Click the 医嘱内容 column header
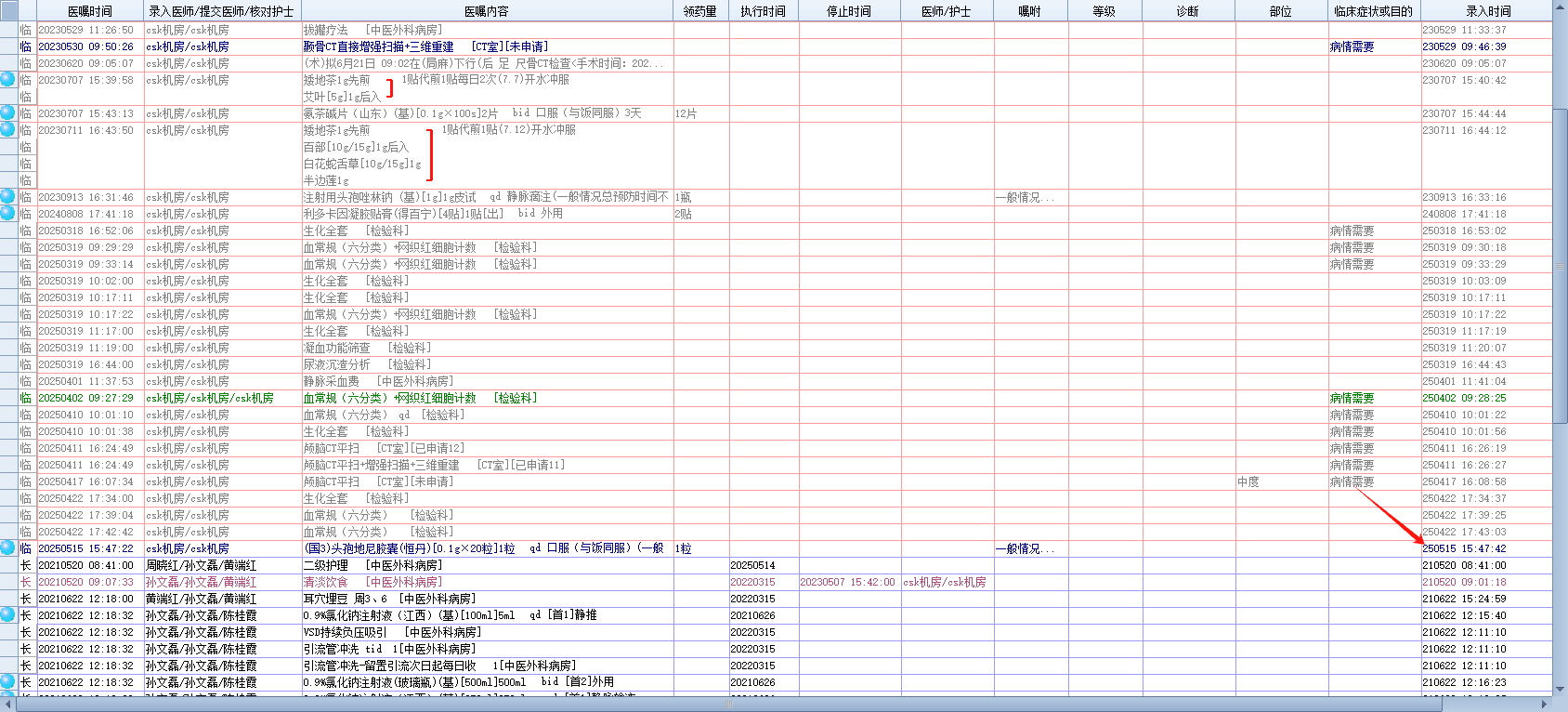 coord(487,11)
